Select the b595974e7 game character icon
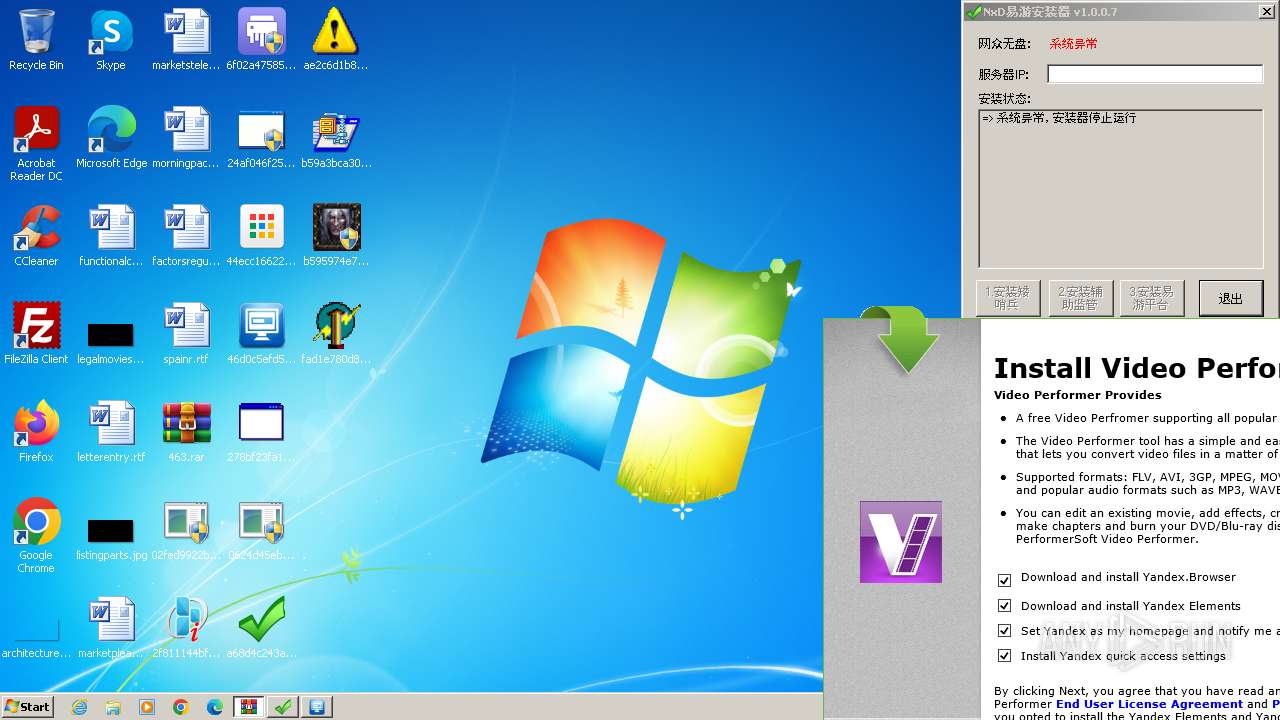Screen dimensions: 1280x720 tap(336, 236)
